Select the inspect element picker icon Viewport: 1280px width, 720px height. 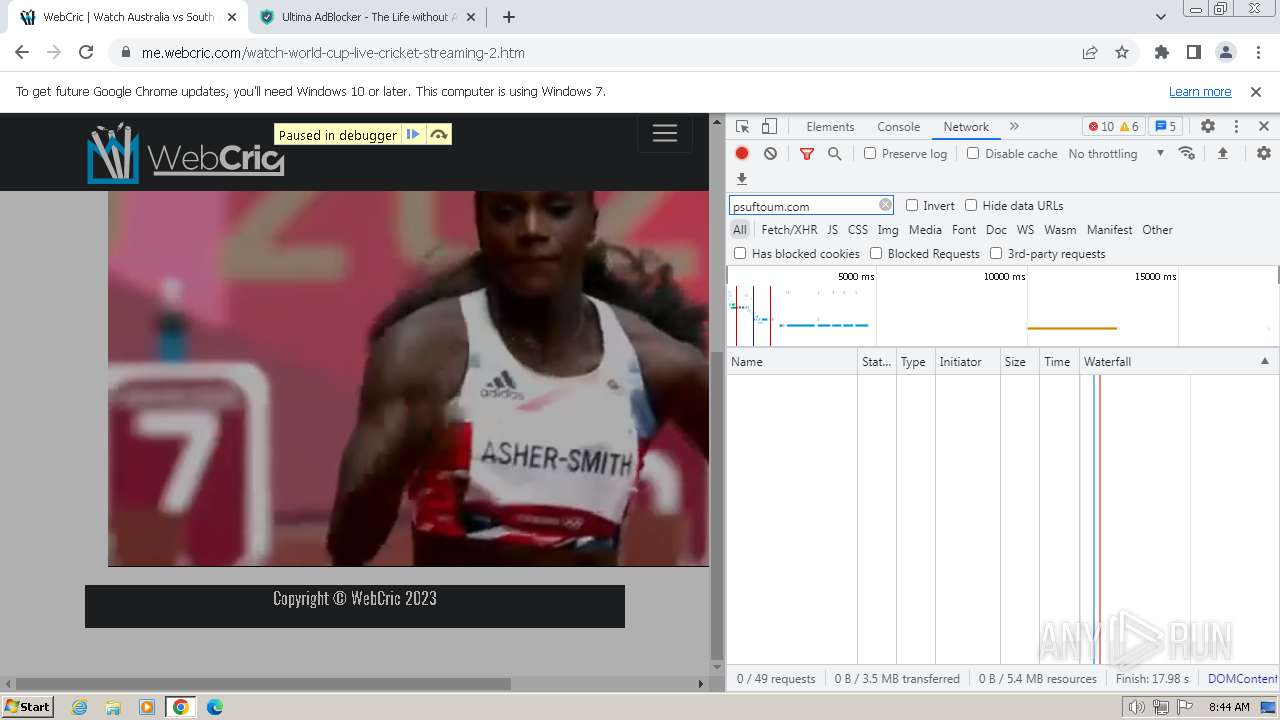(x=742, y=127)
